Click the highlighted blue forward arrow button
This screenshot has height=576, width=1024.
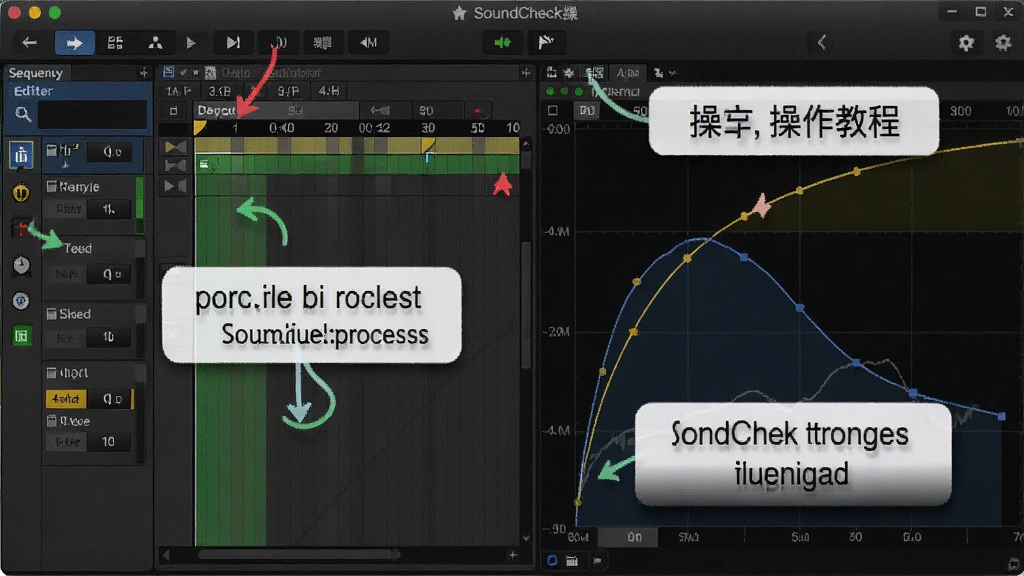[x=74, y=43]
